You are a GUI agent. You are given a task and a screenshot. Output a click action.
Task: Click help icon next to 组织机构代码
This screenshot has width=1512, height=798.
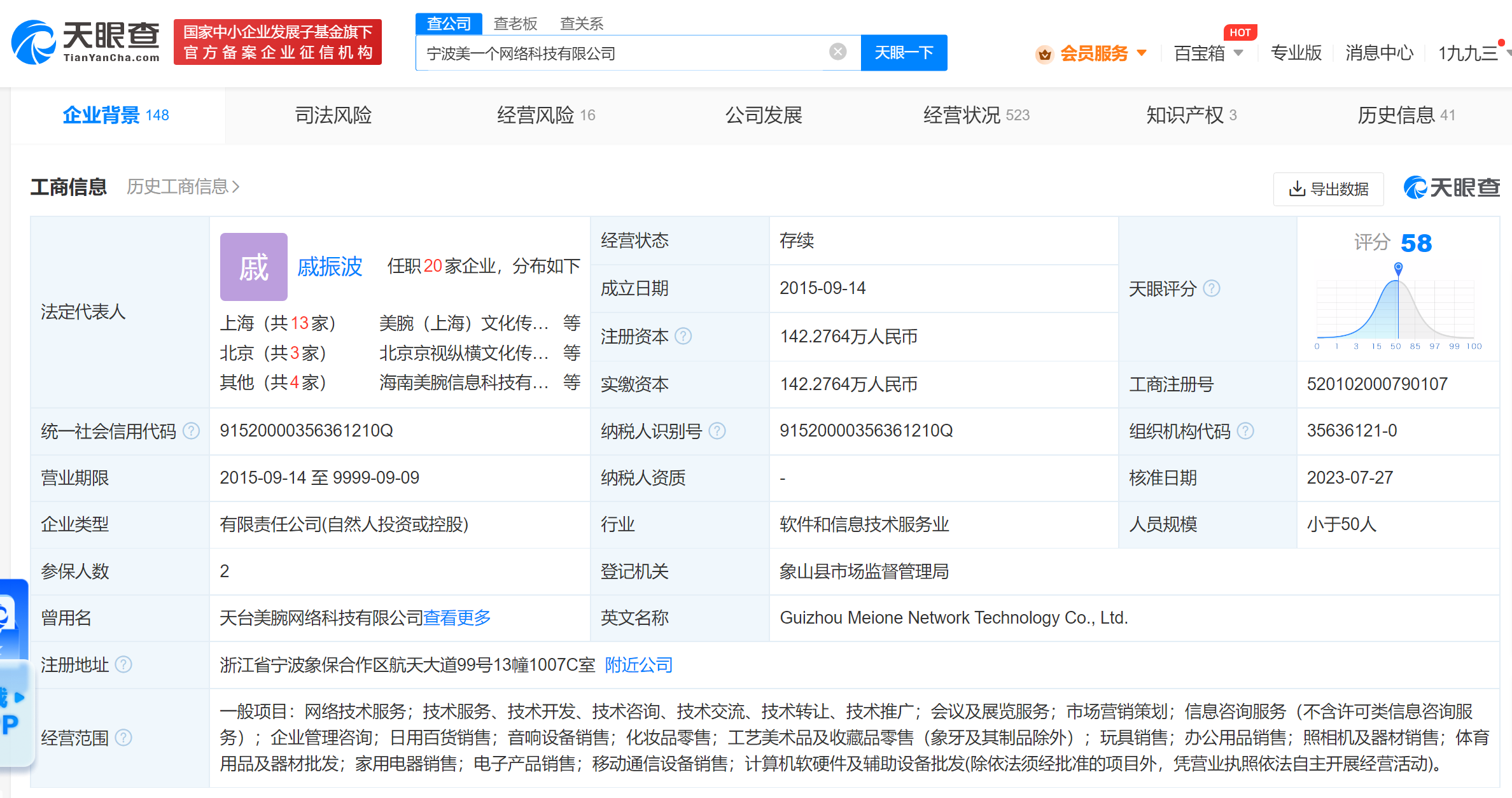click(1245, 431)
